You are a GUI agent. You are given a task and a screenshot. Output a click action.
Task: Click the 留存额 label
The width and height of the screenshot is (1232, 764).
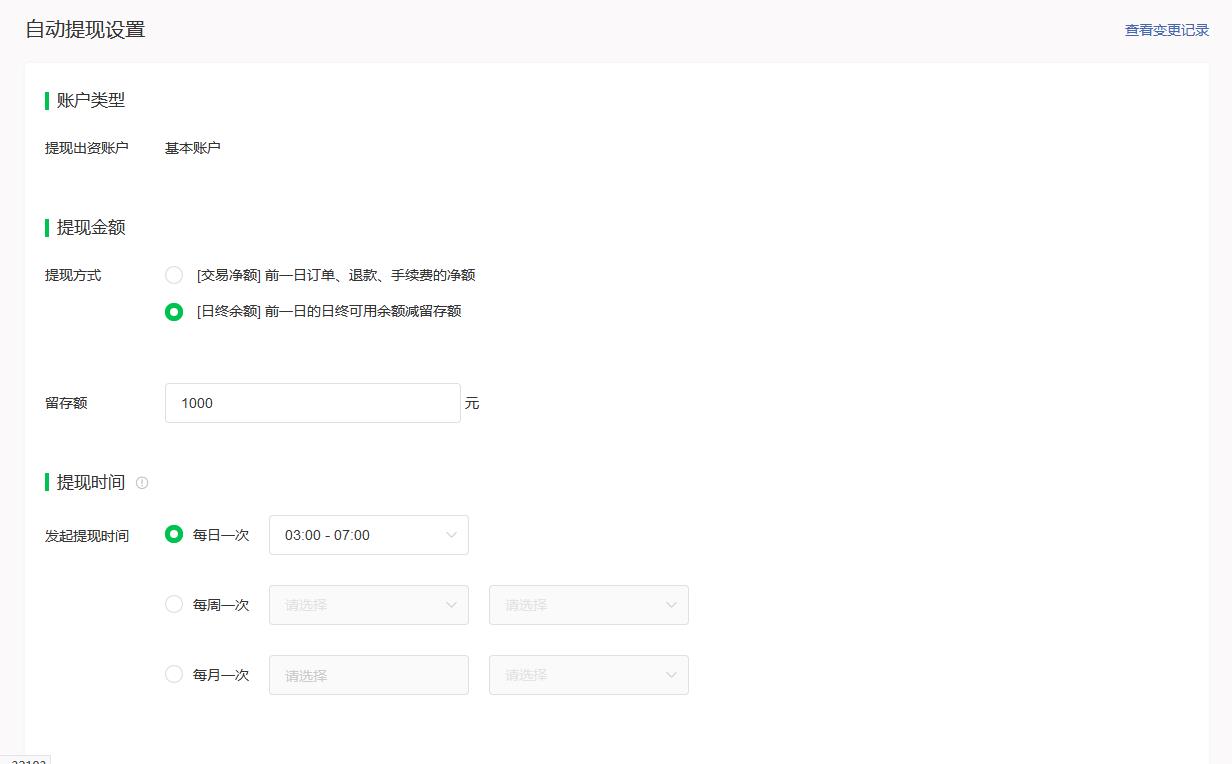pyautogui.click(x=66, y=403)
